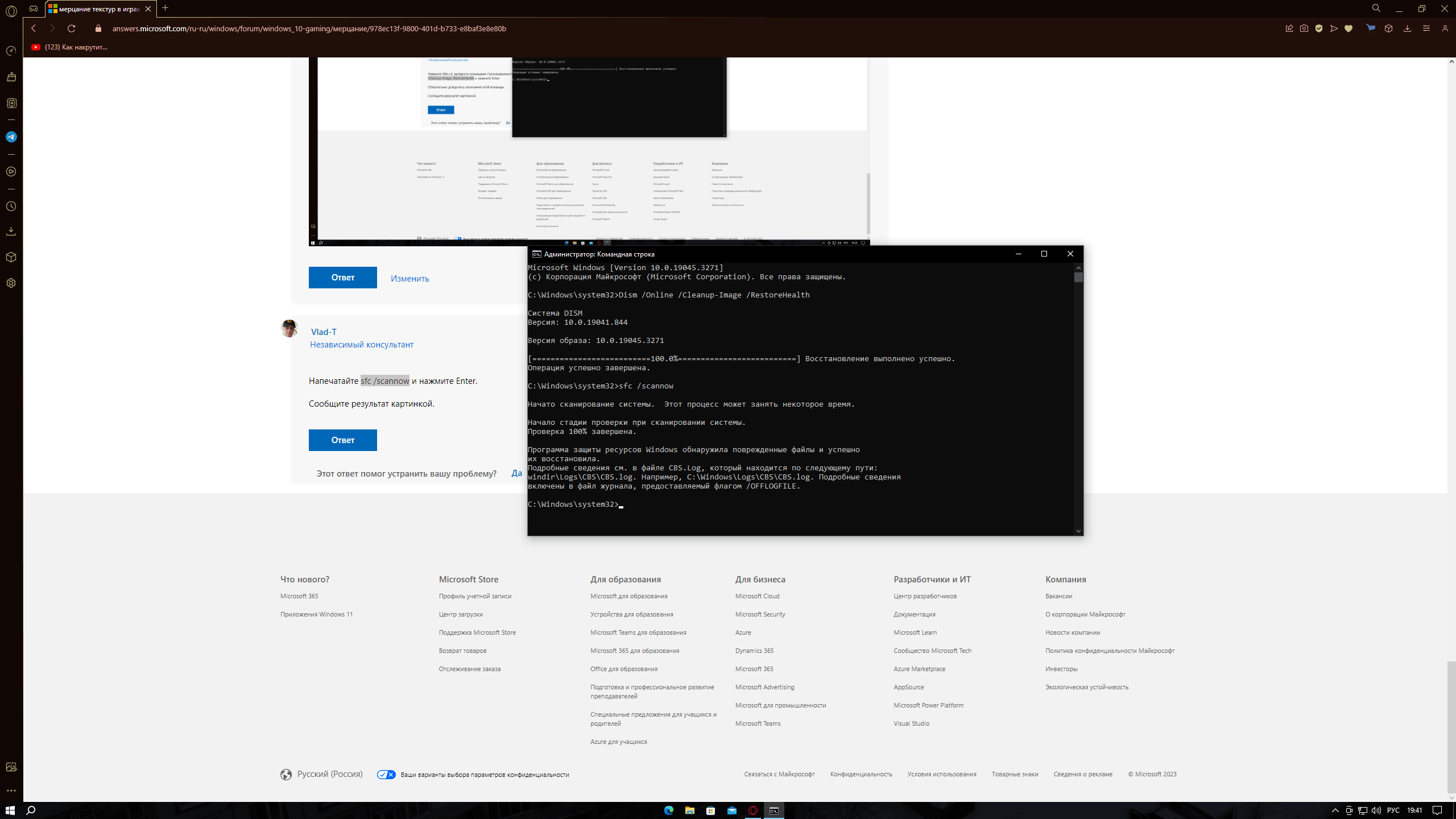
Task: Click the reload page icon
Action: [71, 28]
